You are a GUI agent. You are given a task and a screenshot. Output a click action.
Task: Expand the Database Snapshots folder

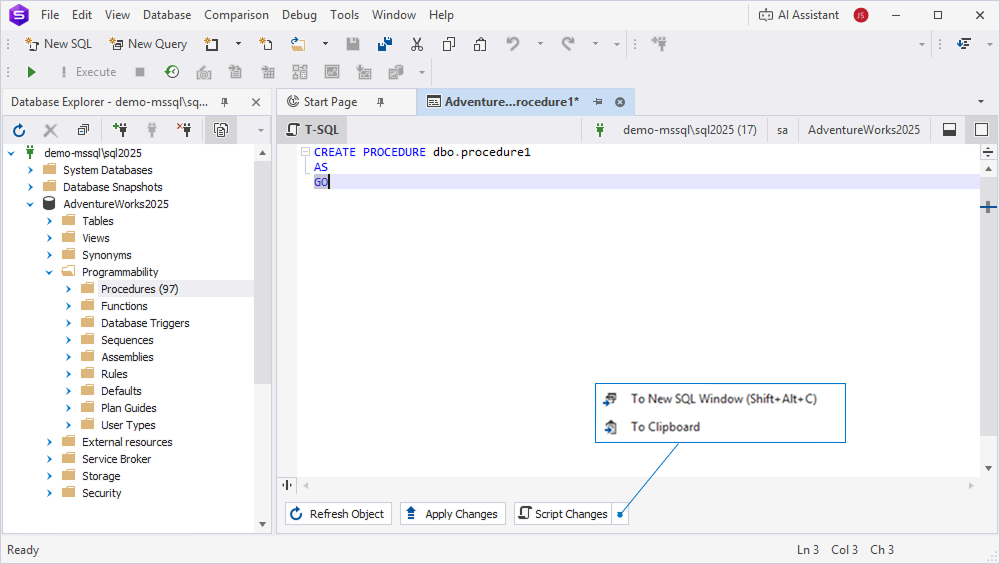point(31,187)
